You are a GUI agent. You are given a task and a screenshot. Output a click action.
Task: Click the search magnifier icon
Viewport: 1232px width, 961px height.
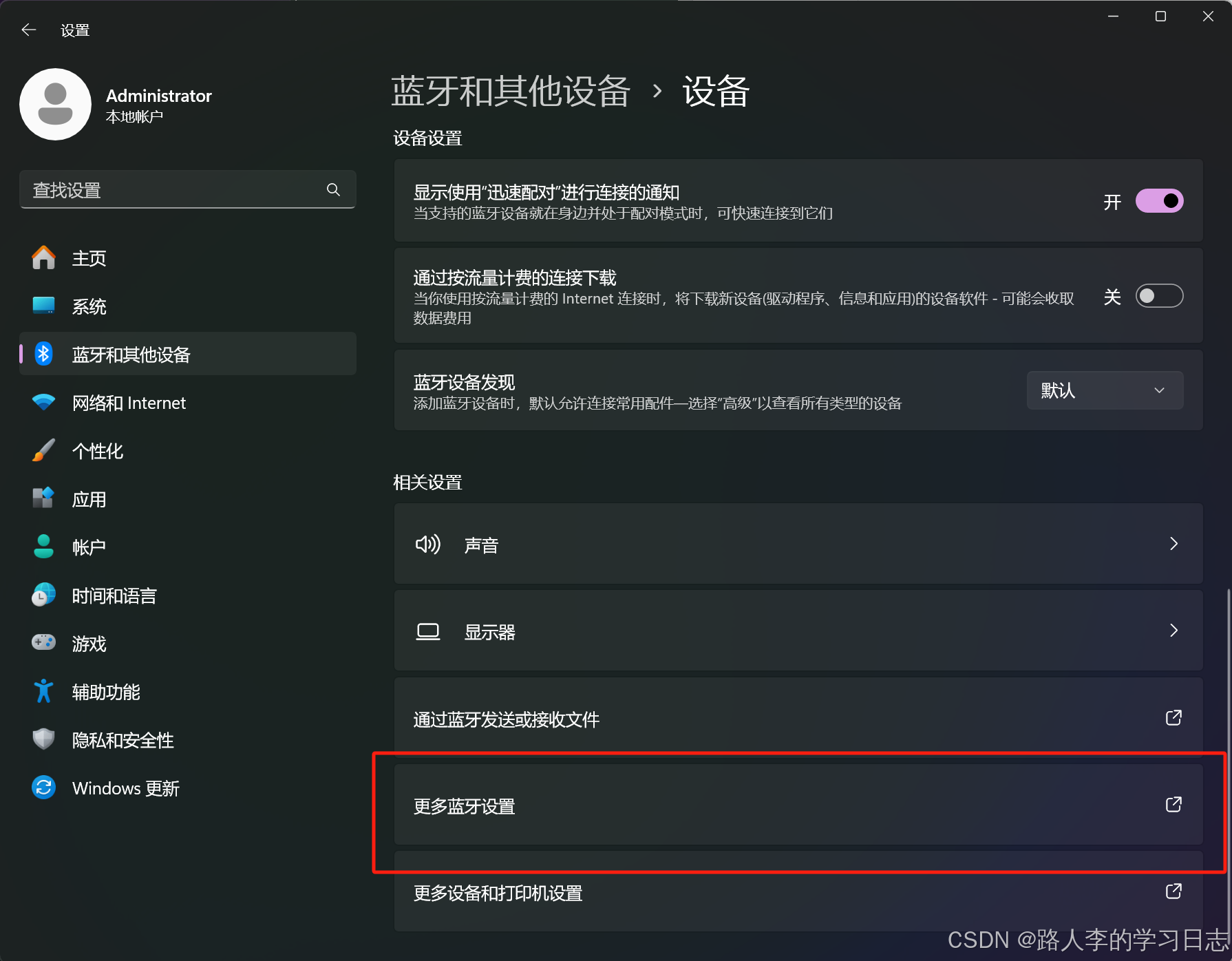(333, 189)
